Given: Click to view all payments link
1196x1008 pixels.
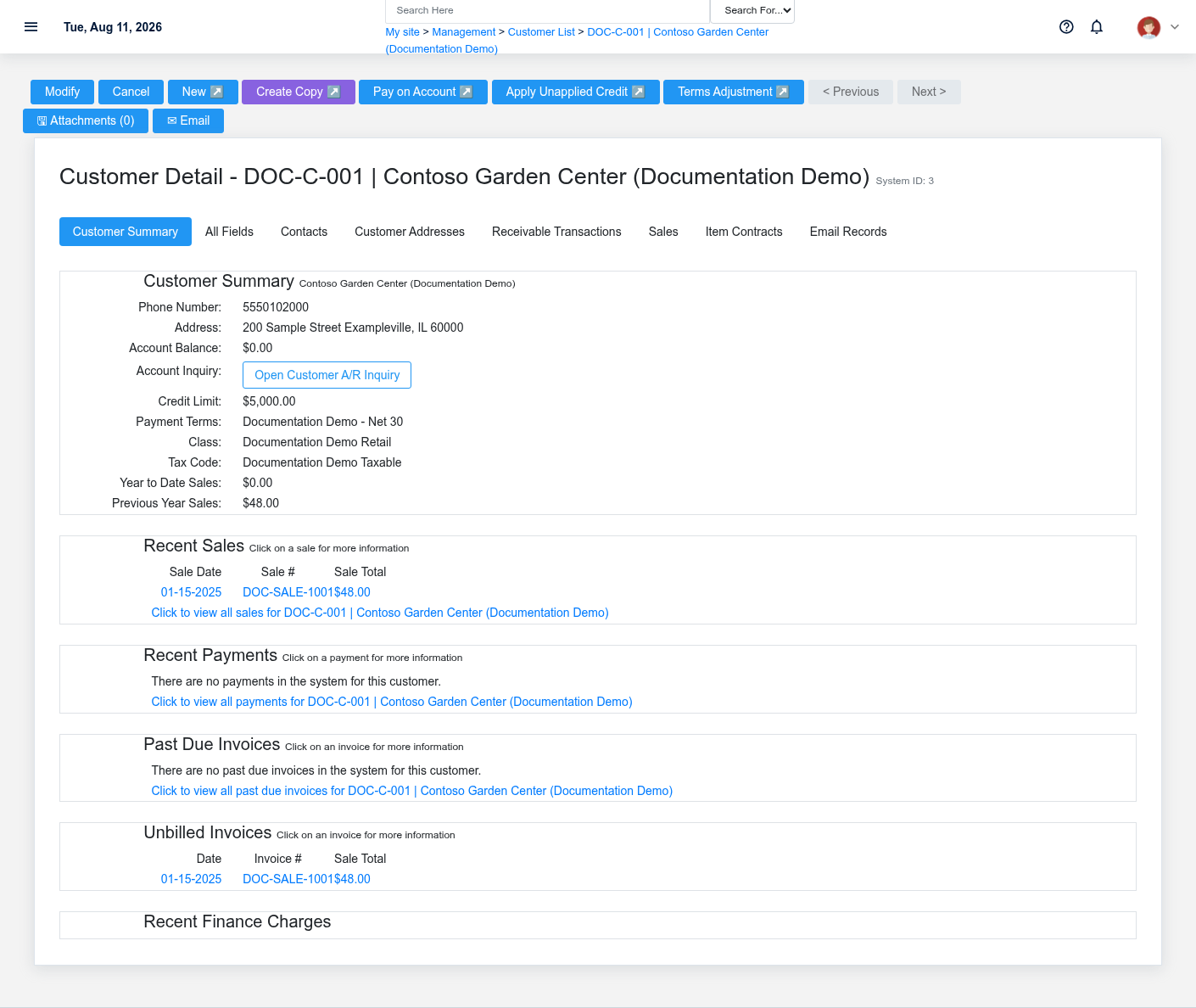Looking at the screenshot, I should pos(392,702).
